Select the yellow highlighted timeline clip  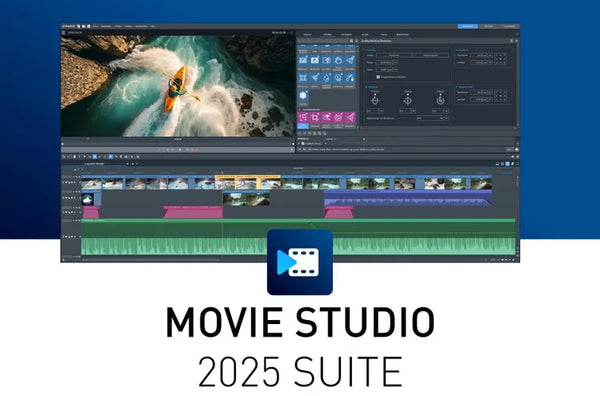point(248,182)
